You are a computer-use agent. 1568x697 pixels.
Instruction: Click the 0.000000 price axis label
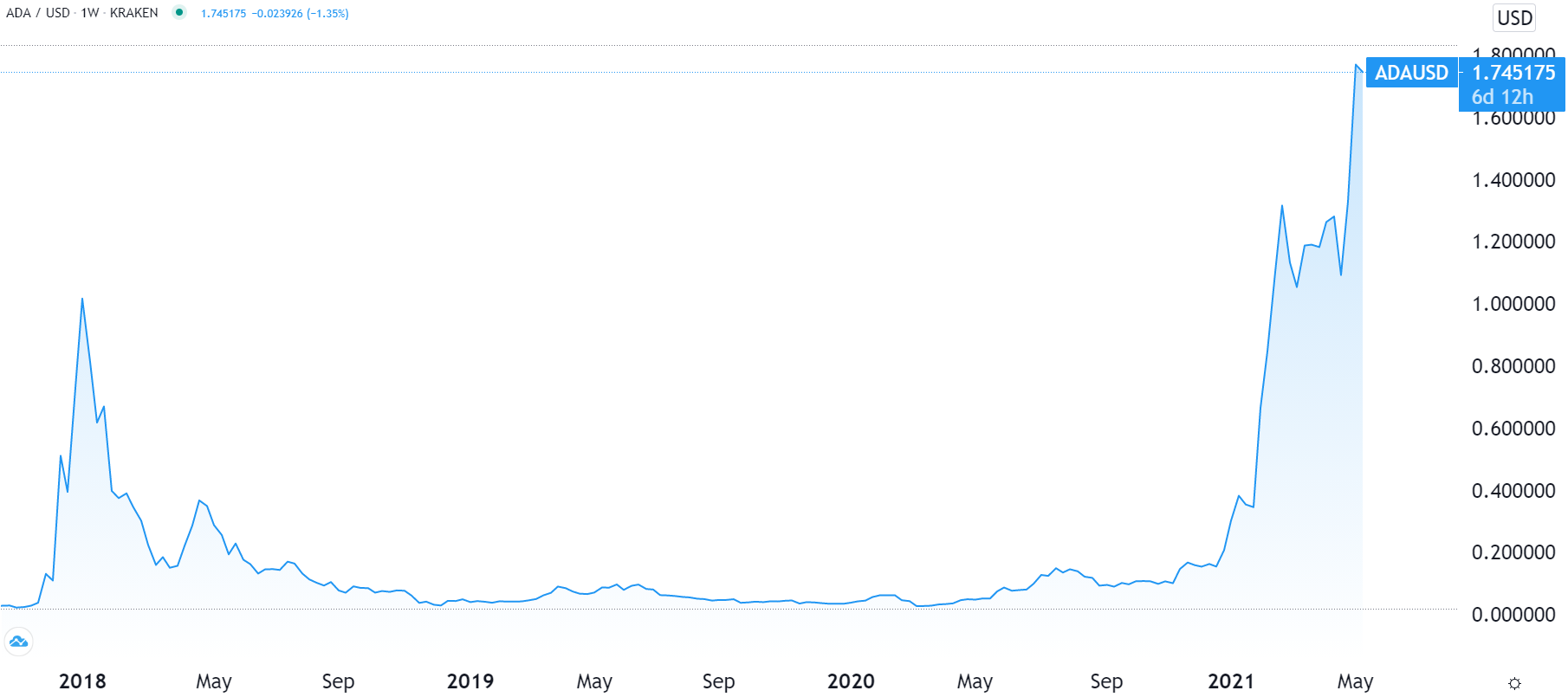pos(1513,615)
